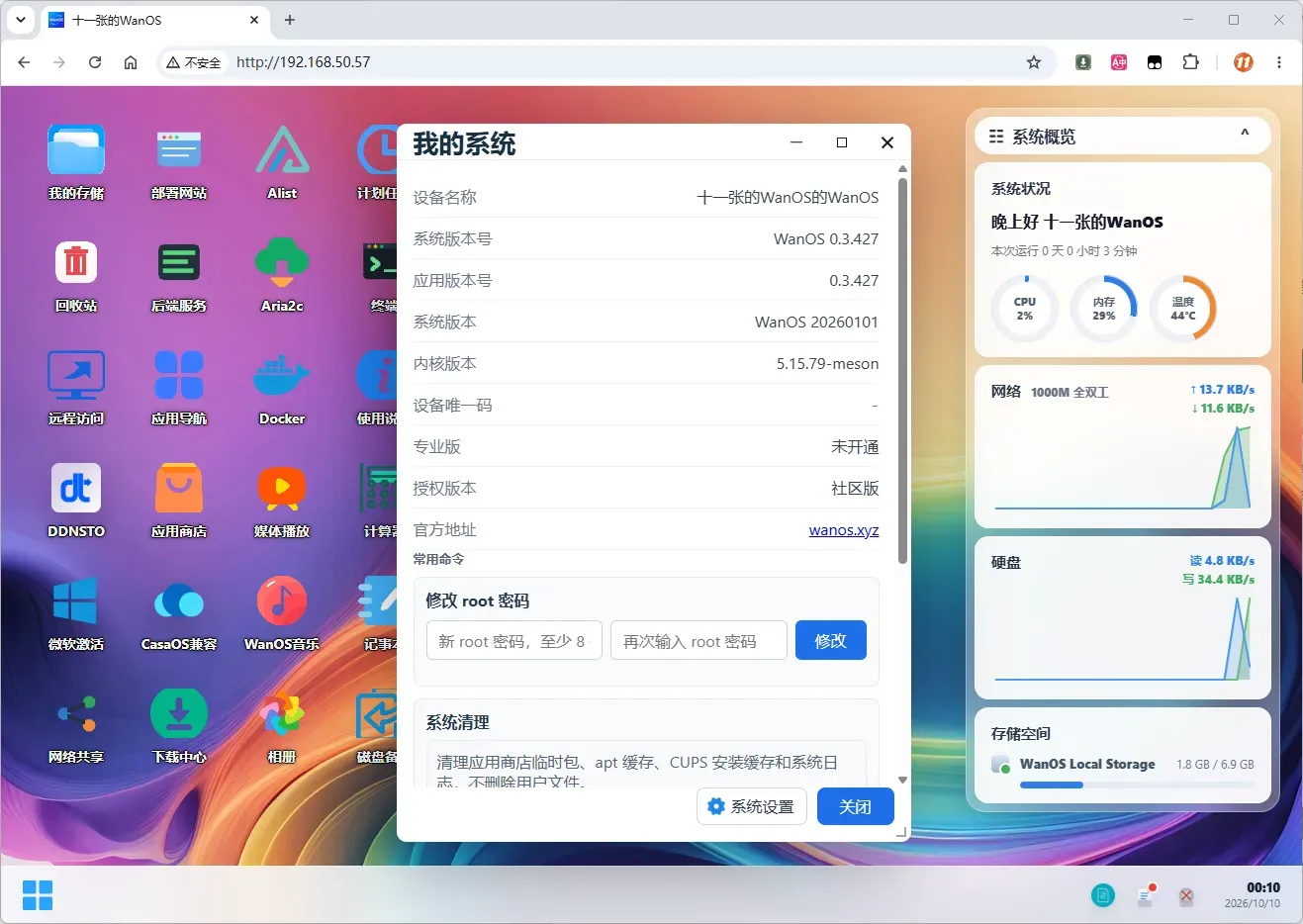The height and width of the screenshot is (924, 1303).
Task: Click the red X icon in taskbar tray
Action: (1186, 896)
